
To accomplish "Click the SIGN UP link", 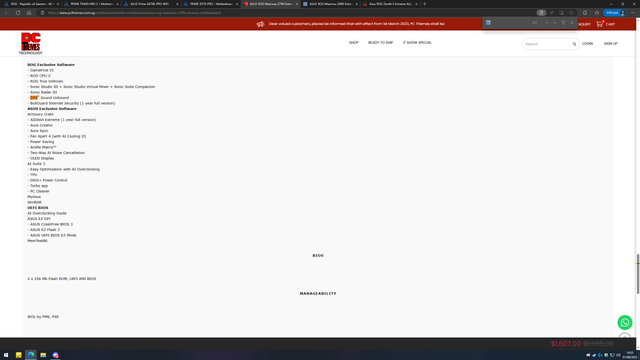I will click(x=611, y=44).
